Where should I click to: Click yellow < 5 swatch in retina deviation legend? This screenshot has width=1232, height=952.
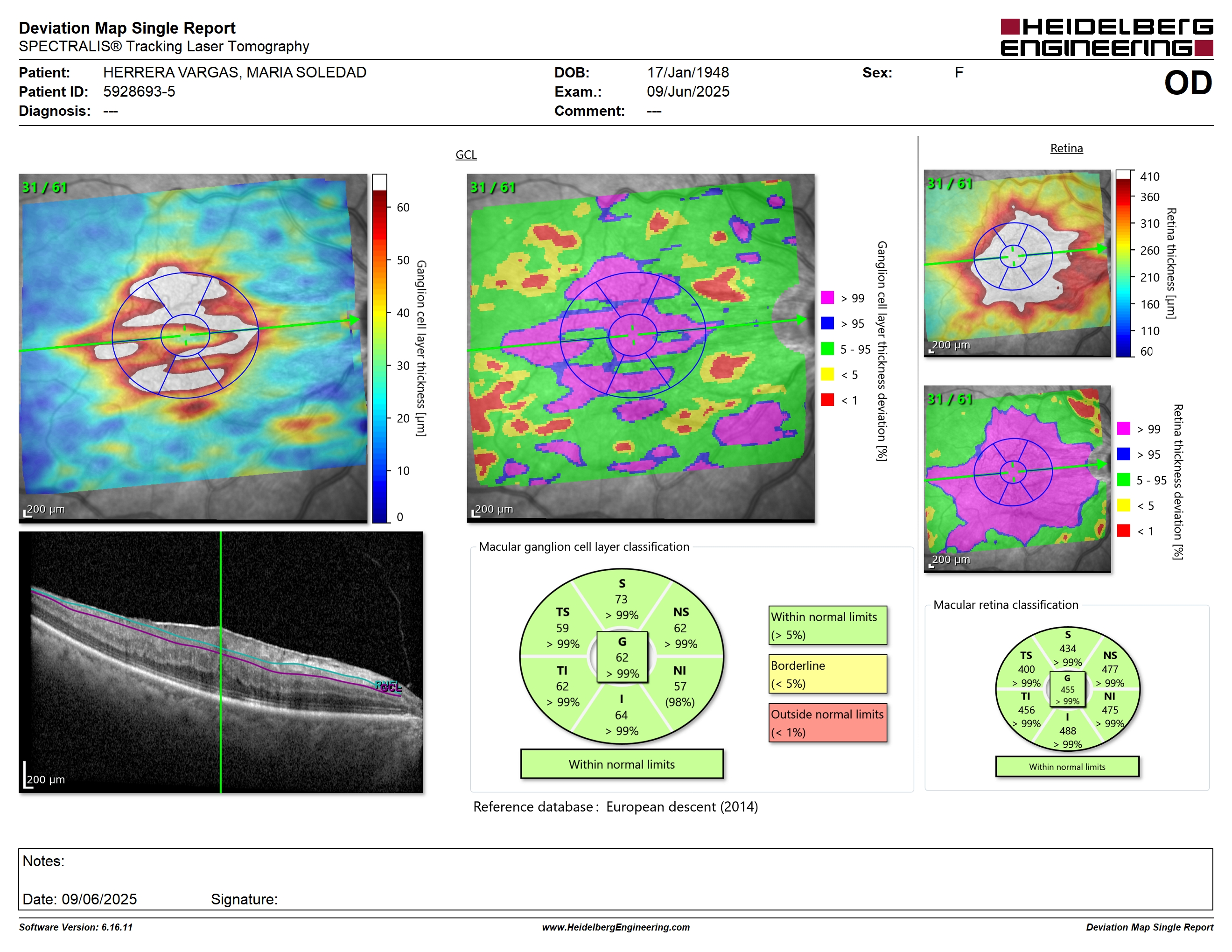(x=1123, y=505)
